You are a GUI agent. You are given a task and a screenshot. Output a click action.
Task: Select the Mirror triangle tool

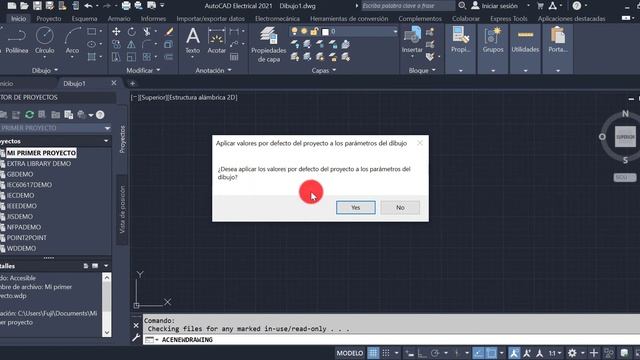coord(131,44)
